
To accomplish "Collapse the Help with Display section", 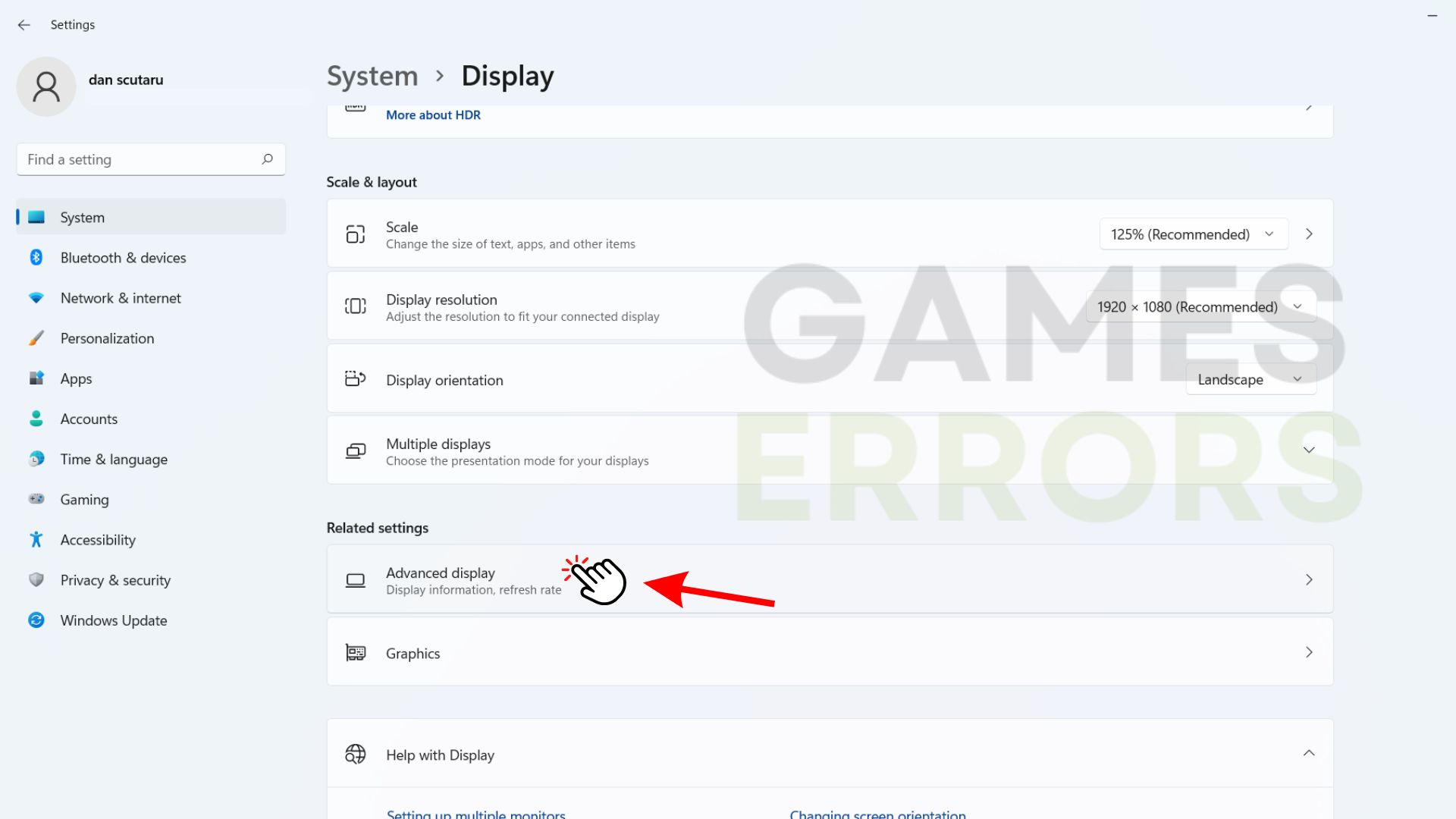I will pyautogui.click(x=1308, y=753).
